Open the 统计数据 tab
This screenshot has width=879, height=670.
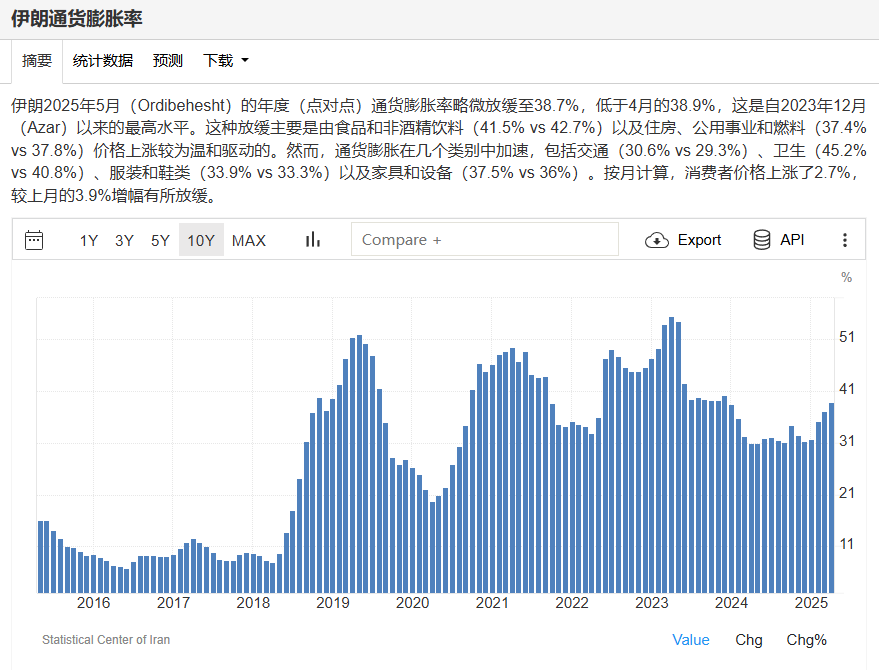point(103,61)
